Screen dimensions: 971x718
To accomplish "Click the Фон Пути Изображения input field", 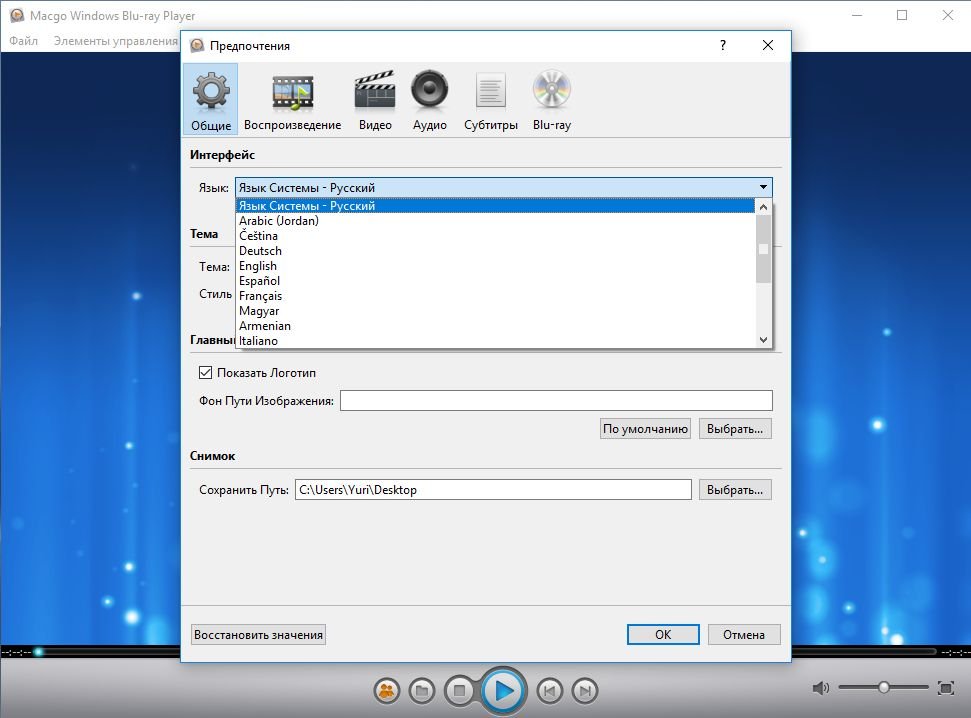I will coord(556,400).
